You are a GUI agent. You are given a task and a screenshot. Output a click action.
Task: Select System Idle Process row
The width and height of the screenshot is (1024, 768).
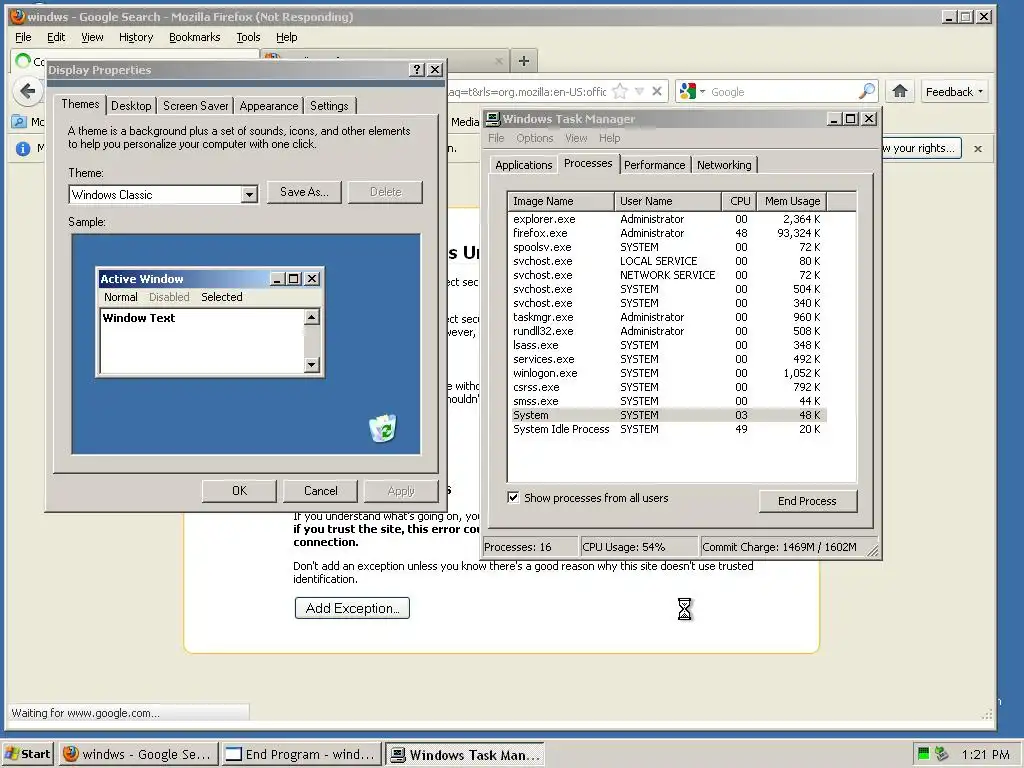667,429
